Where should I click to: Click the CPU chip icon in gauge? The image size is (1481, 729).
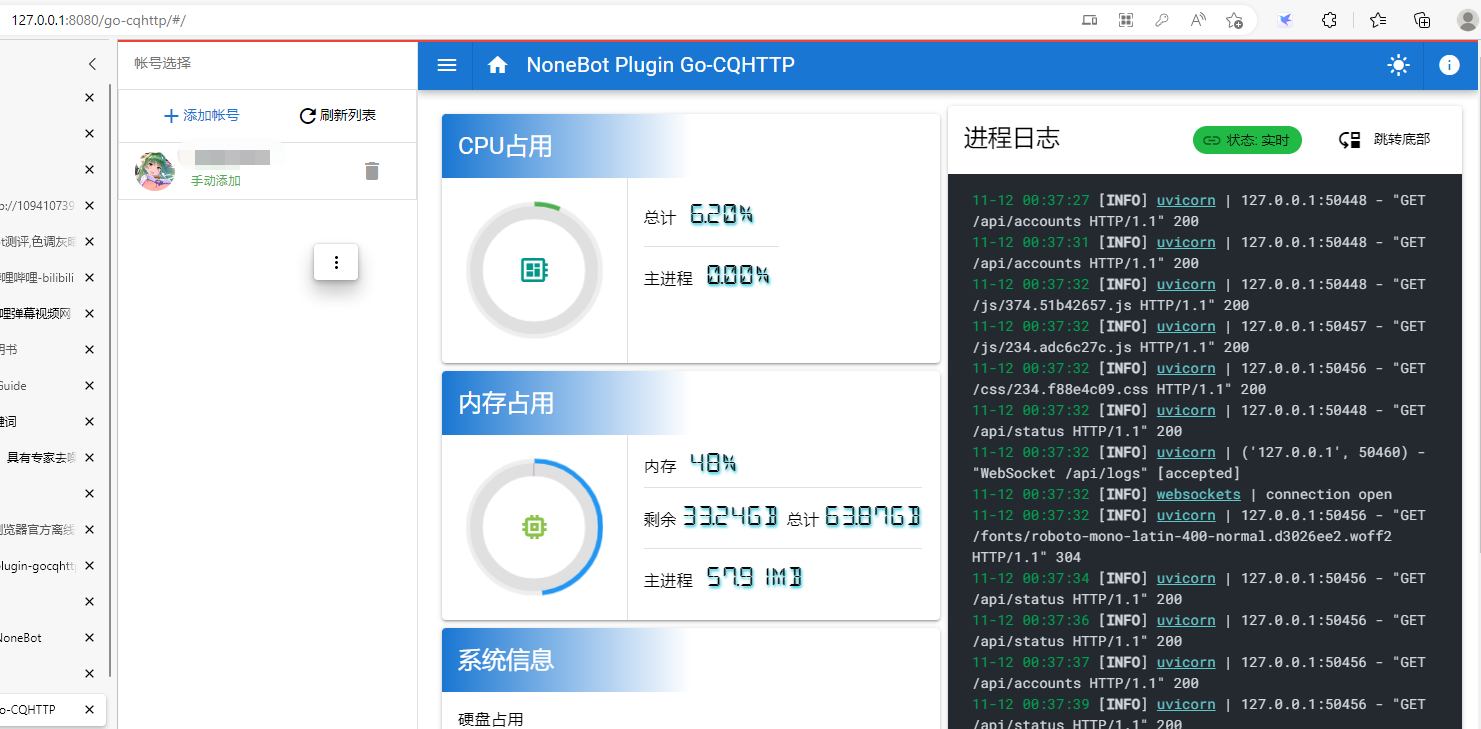tap(534, 270)
